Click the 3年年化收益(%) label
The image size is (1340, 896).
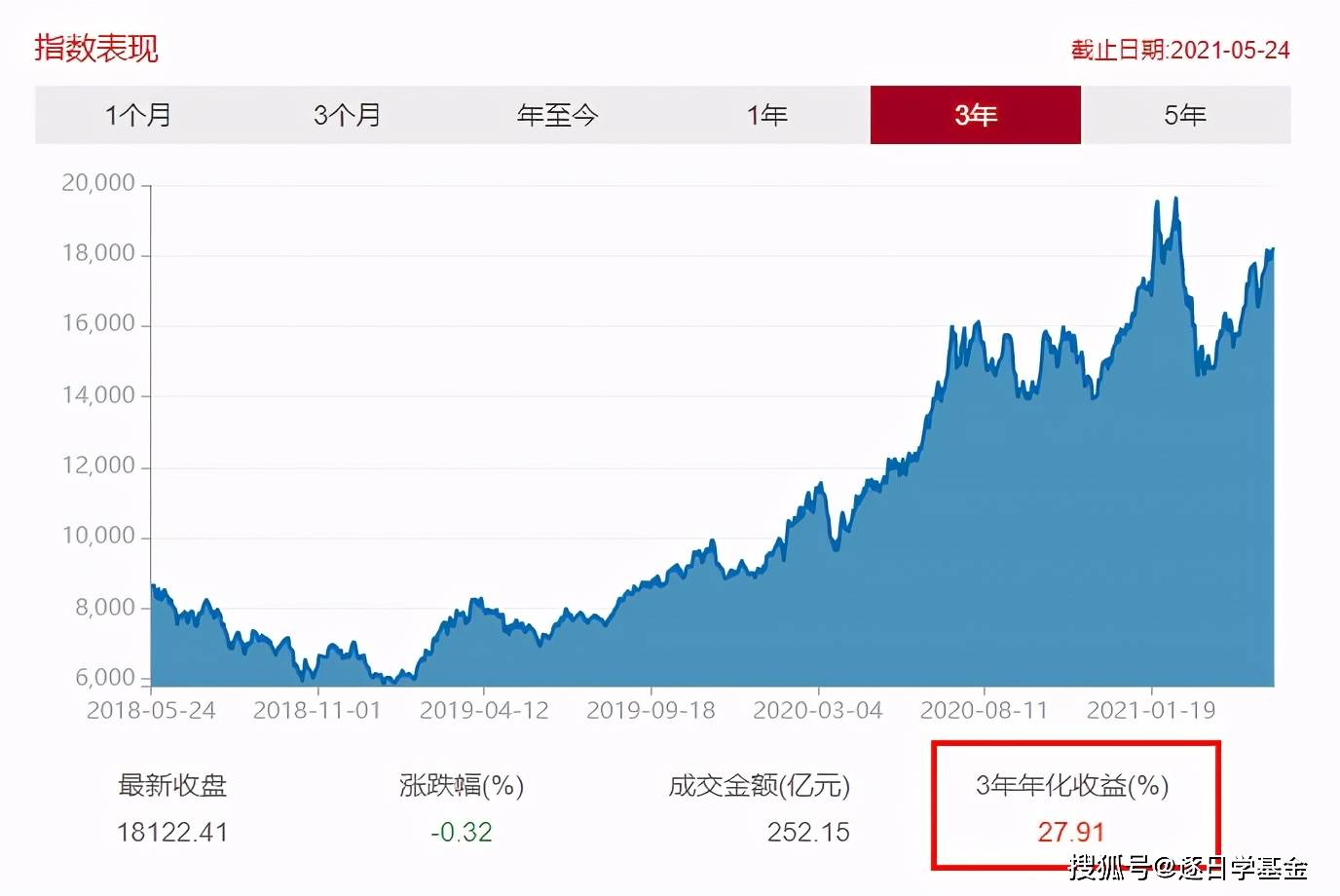(1072, 785)
